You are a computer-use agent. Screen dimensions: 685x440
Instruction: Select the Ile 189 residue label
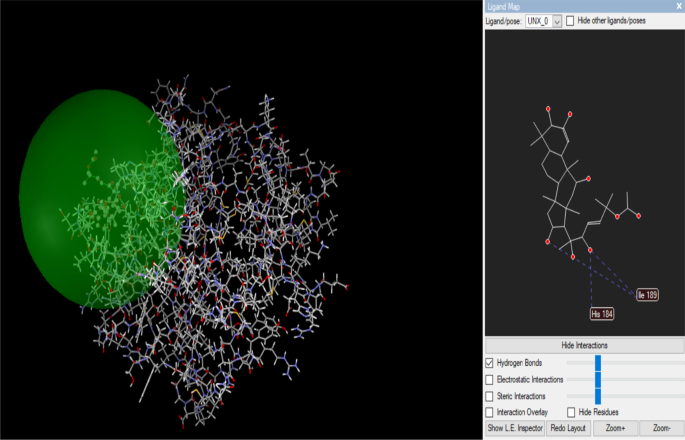649,295
